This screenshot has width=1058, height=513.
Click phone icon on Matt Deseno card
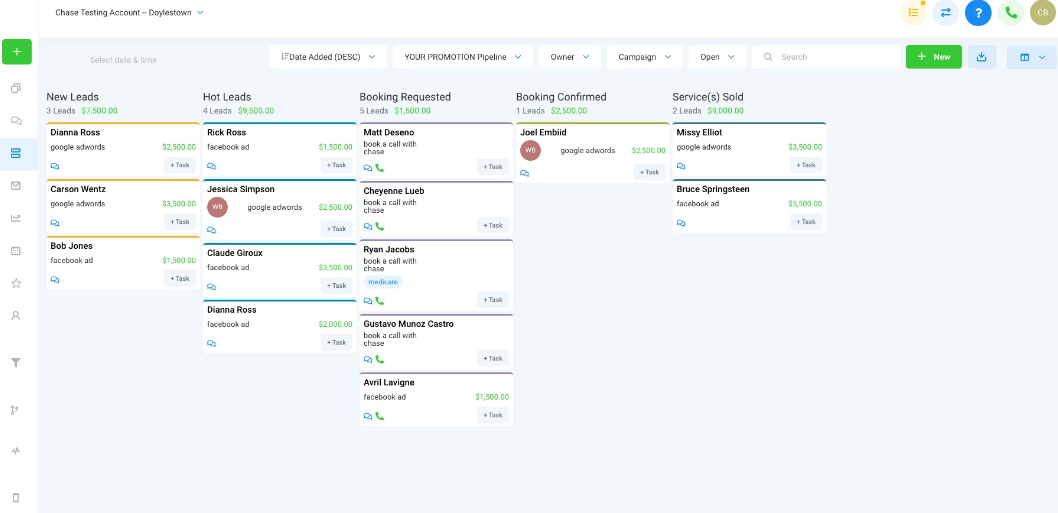(x=379, y=168)
